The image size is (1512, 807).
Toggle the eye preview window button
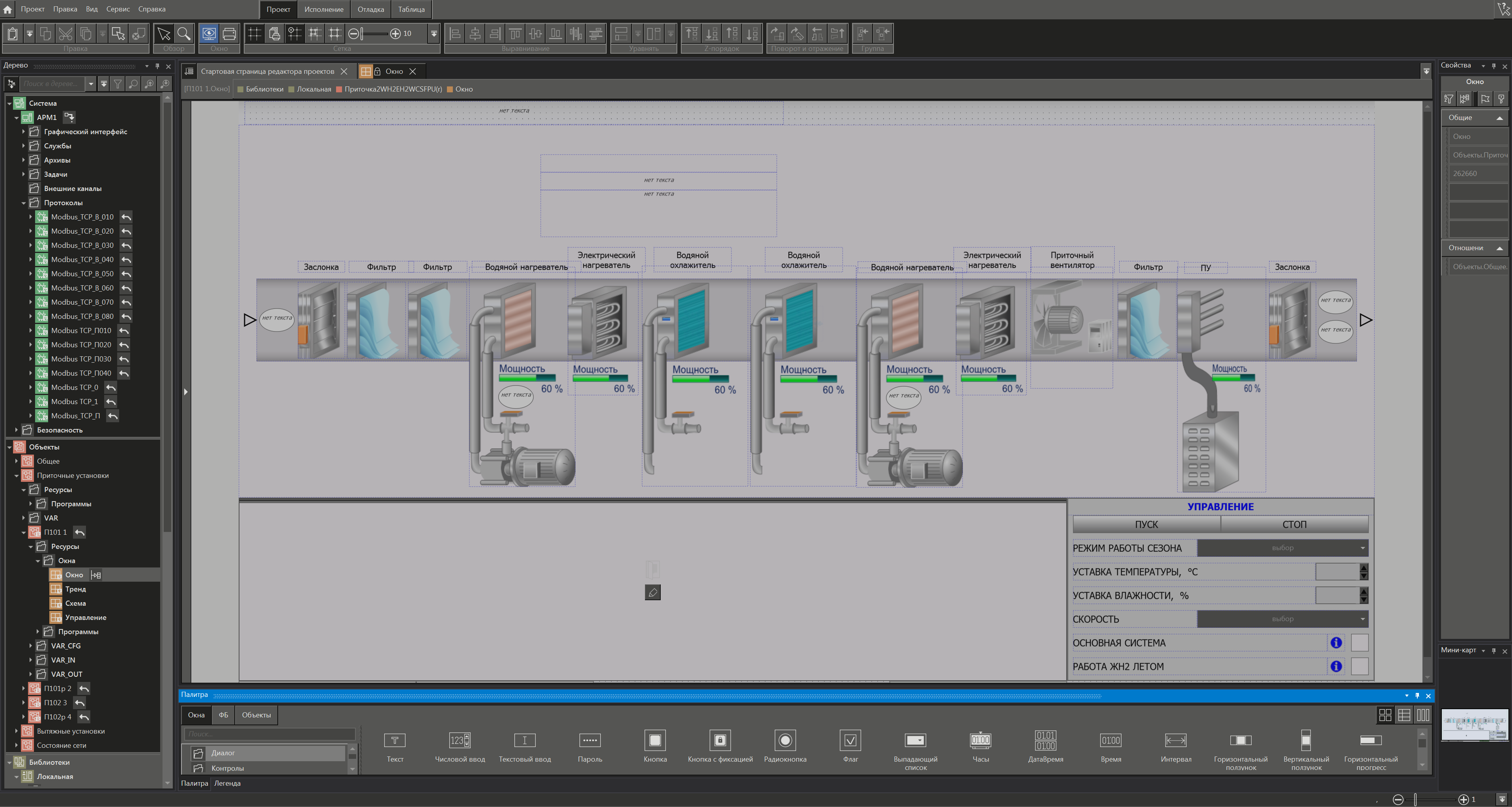(x=209, y=34)
